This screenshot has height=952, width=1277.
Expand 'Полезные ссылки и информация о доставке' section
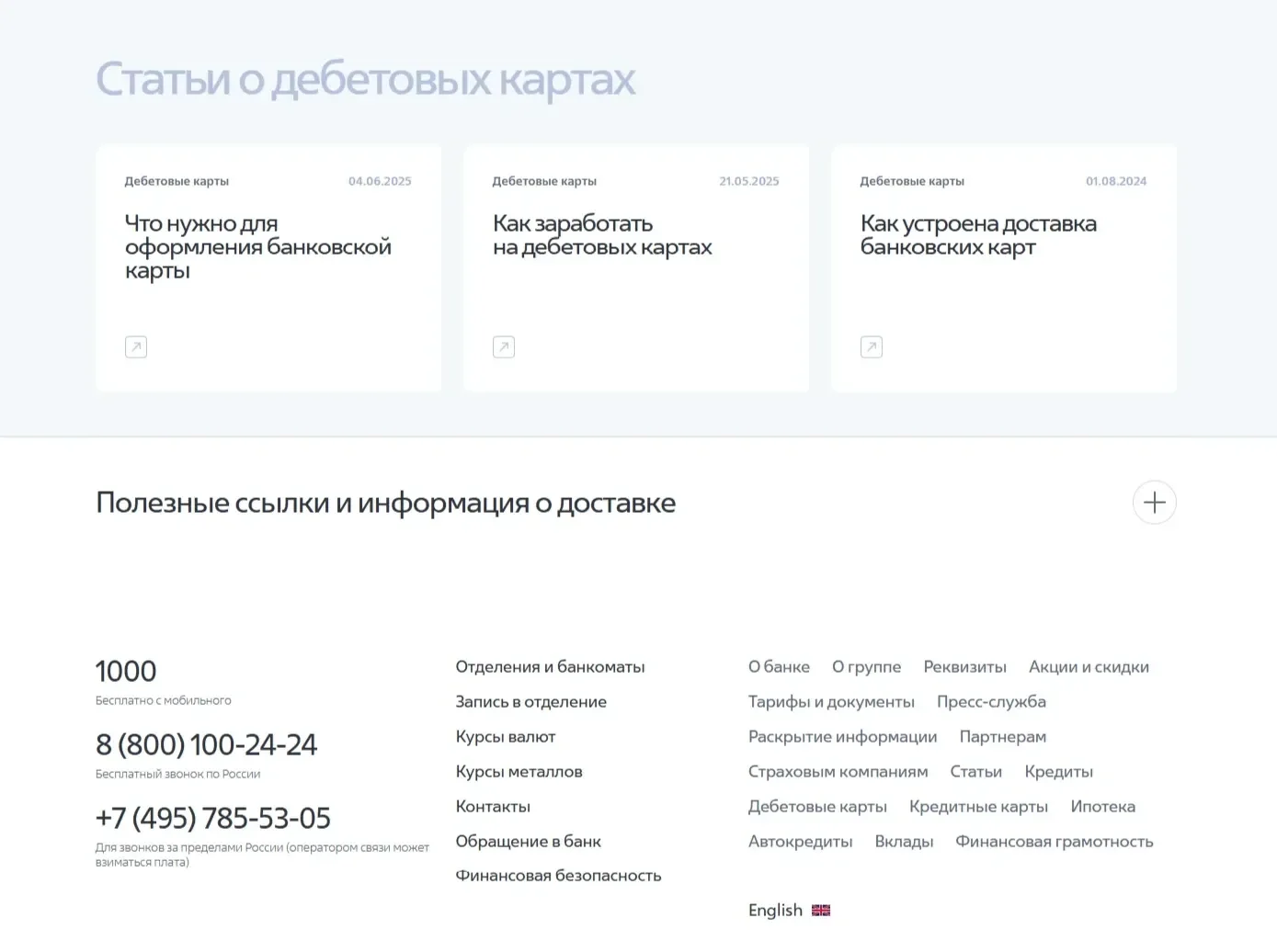pyautogui.click(x=1155, y=503)
